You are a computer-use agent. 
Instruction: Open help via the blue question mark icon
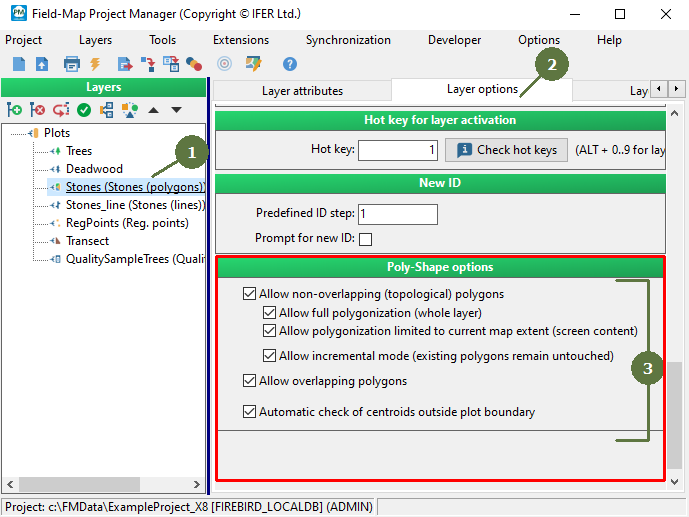[290, 64]
